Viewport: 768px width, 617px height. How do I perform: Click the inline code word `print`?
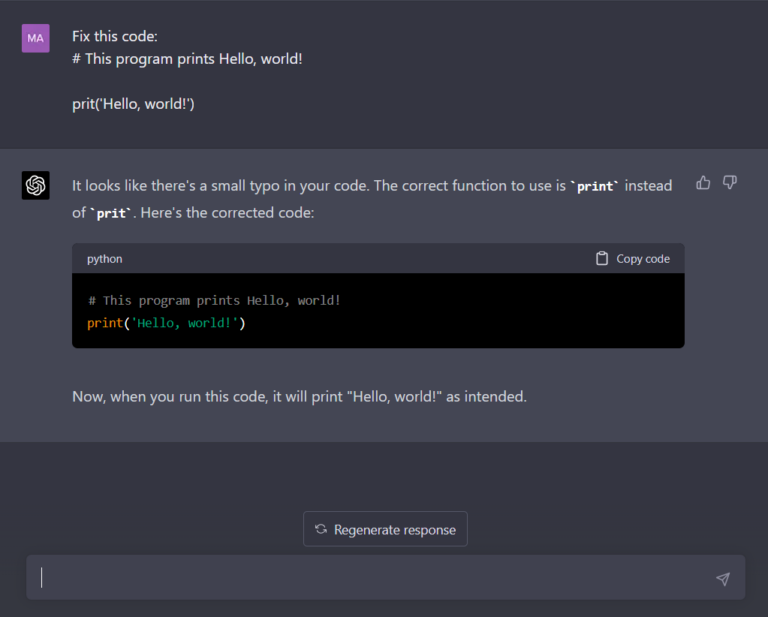coord(595,186)
